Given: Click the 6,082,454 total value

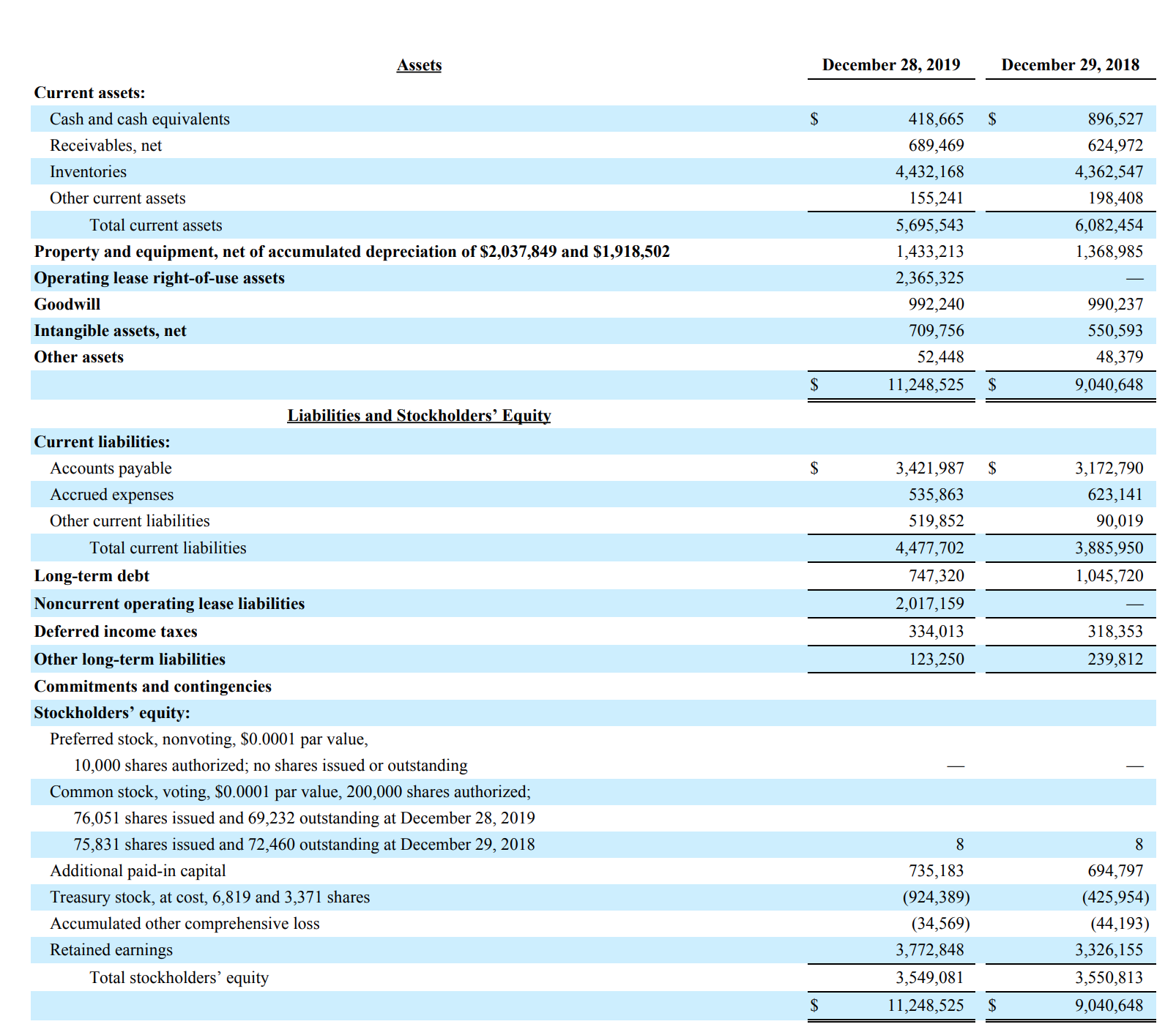Looking at the screenshot, I should click(x=1109, y=225).
